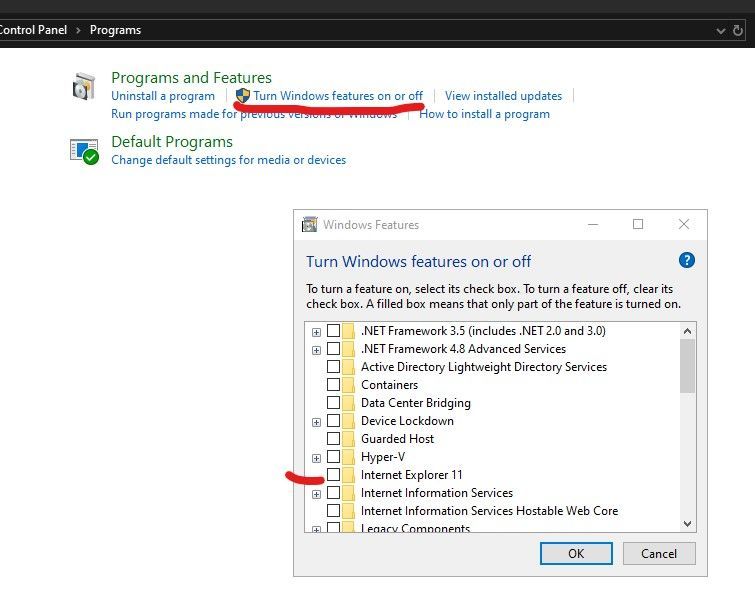Enable Active Directory Lightweight Directory Services checkbox
Screen dimensions: 755x601
333,366
